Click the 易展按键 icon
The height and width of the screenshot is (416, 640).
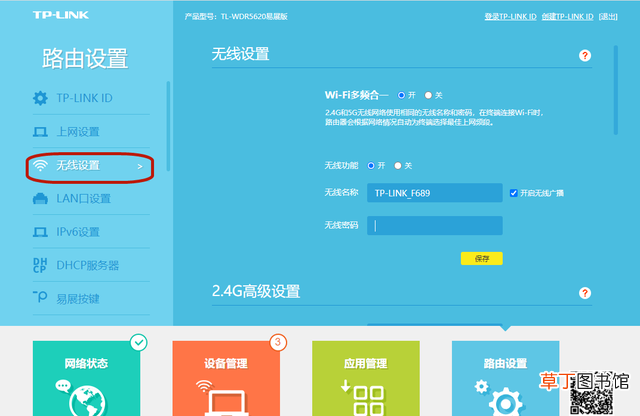coord(40,297)
